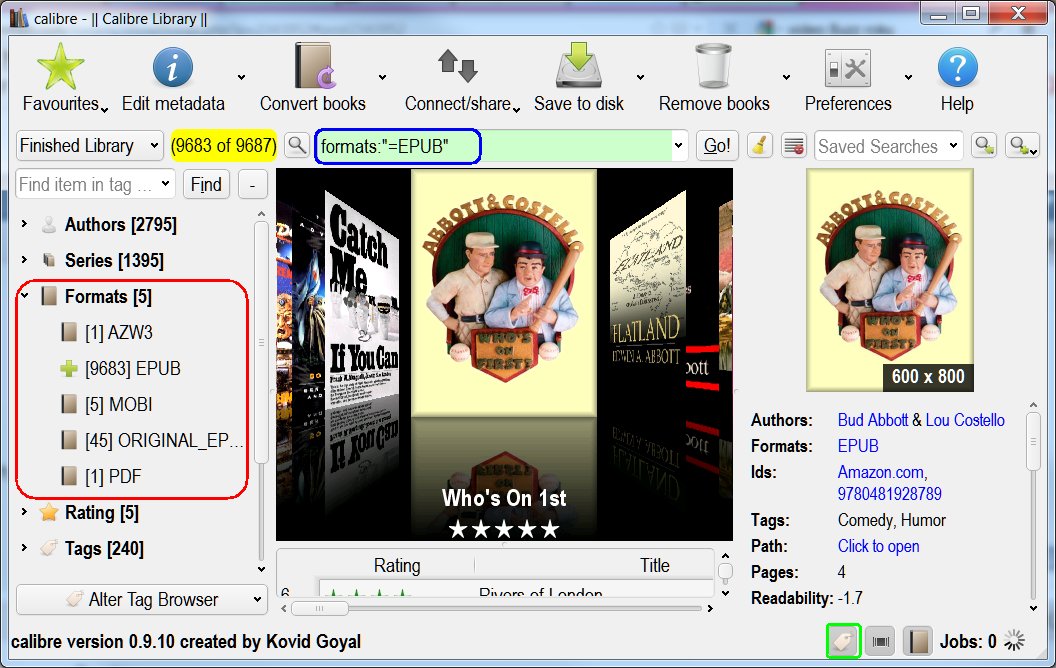Open the Amazon.com id link
Viewport: 1056px width, 668px height.
pyautogui.click(x=882, y=472)
